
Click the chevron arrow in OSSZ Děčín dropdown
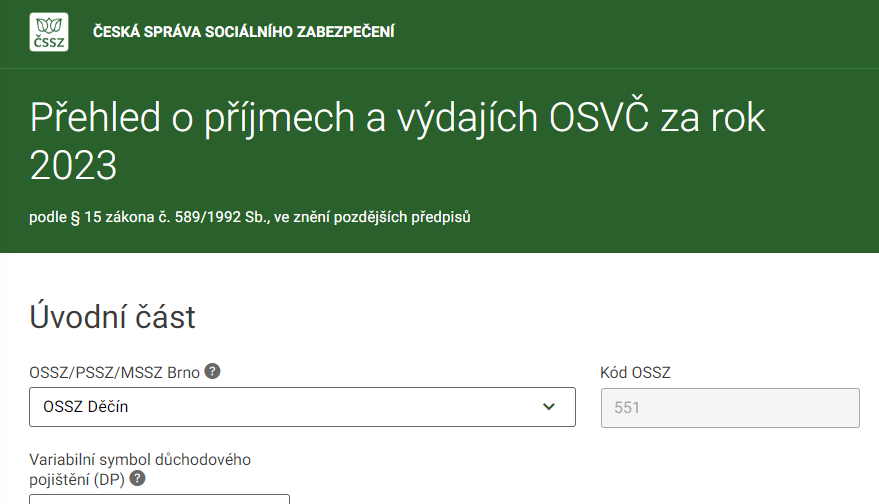pyautogui.click(x=549, y=406)
